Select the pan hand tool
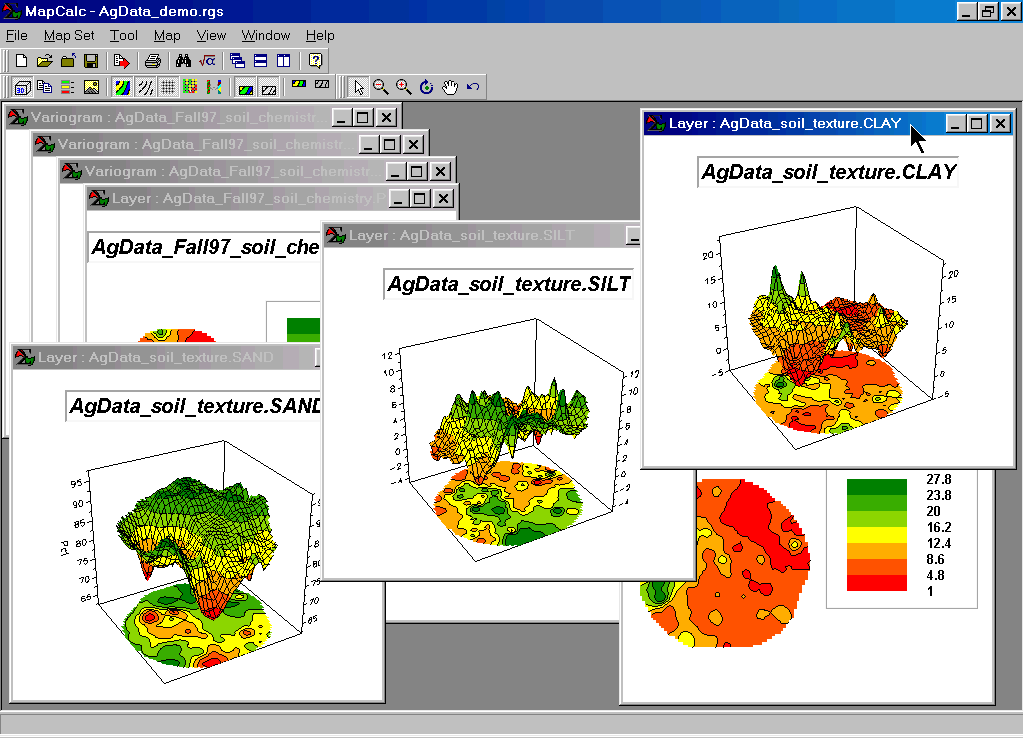The height and width of the screenshot is (738, 1023). tap(450, 87)
